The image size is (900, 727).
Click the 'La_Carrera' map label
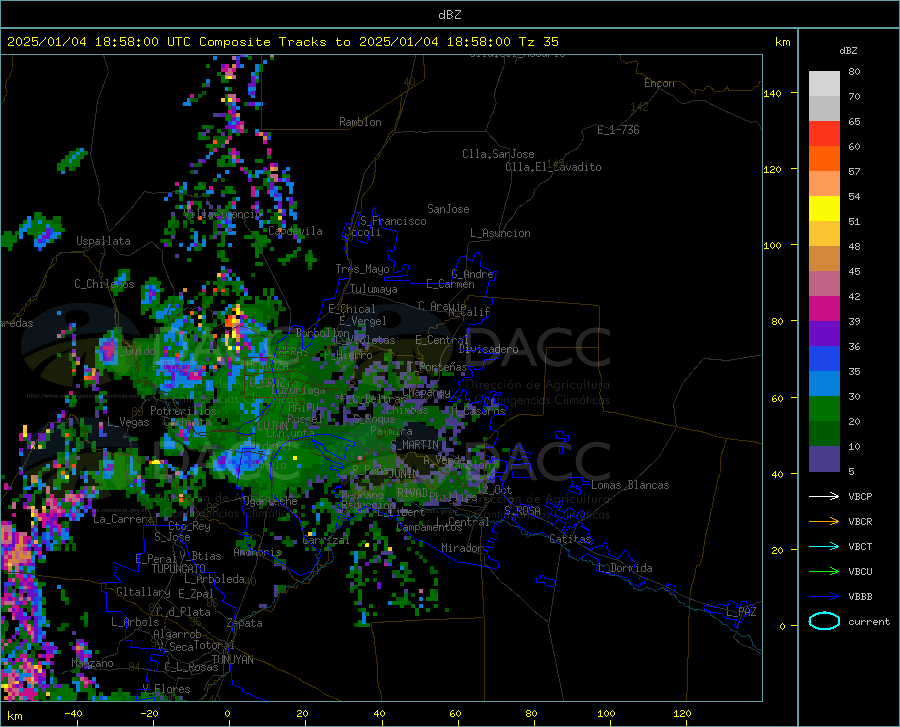[x=123, y=519]
